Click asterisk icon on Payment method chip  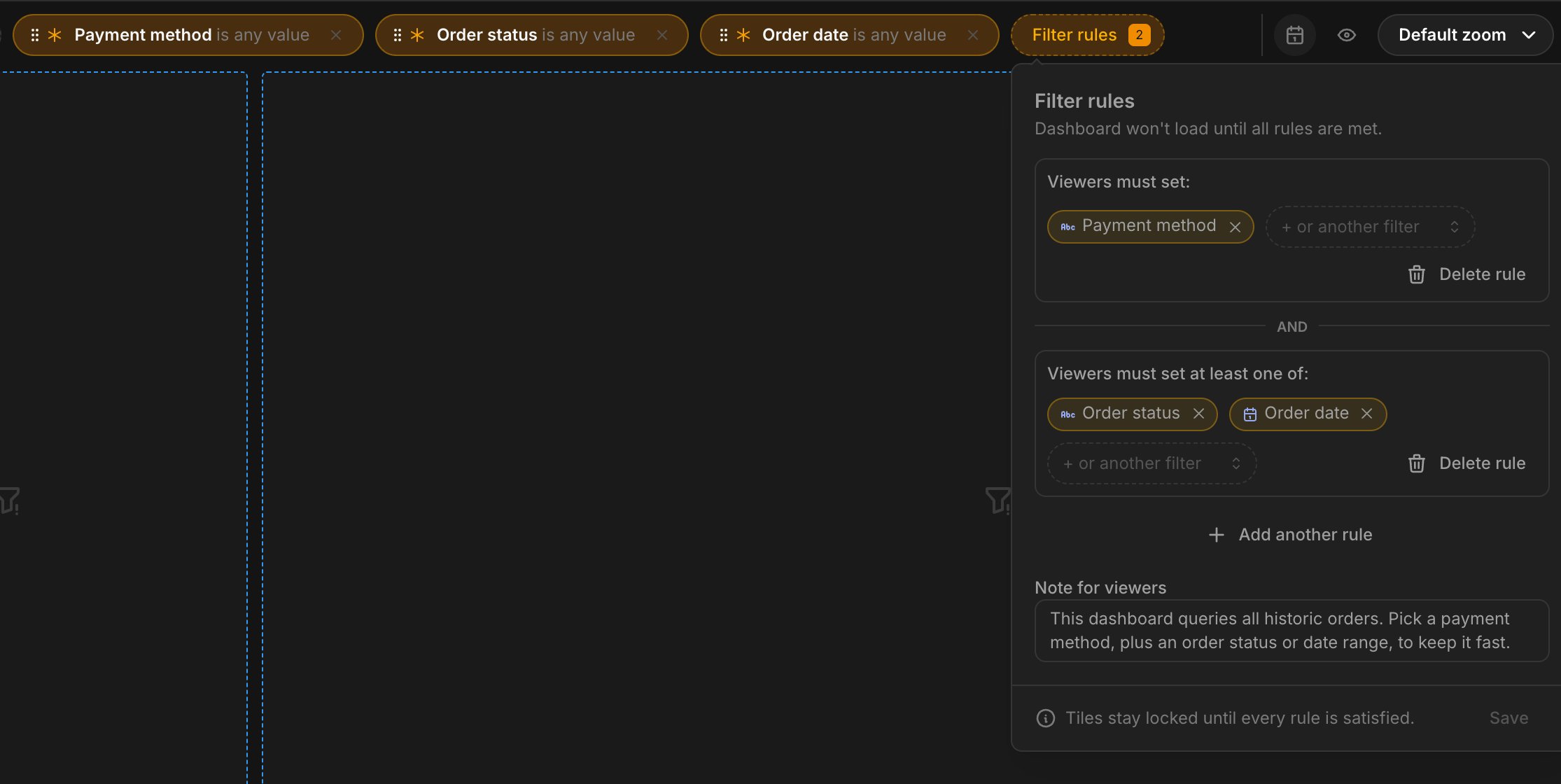[x=55, y=35]
